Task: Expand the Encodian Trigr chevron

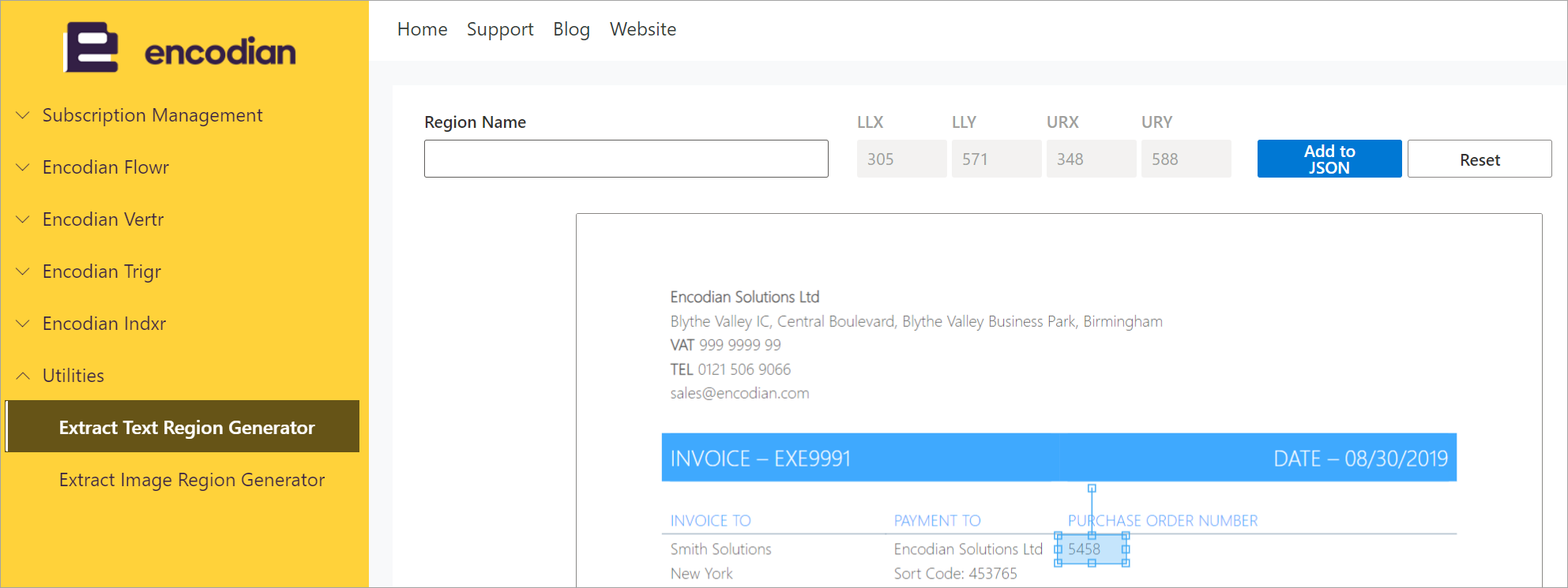Action: click(x=23, y=272)
